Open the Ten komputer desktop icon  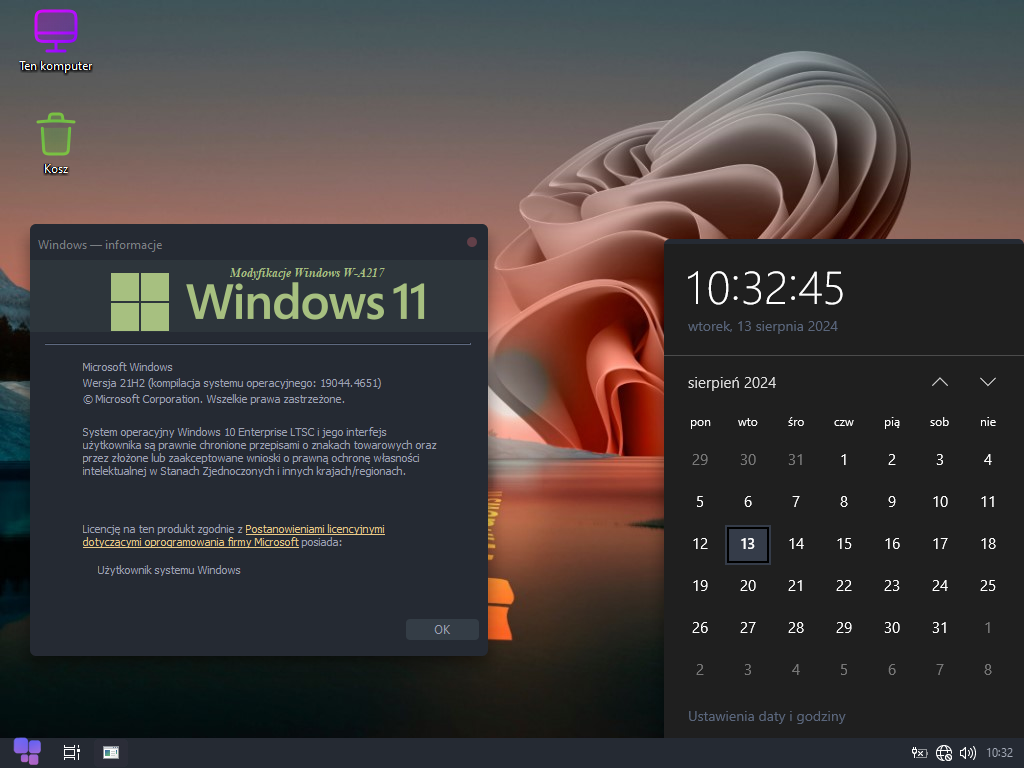click(56, 40)
